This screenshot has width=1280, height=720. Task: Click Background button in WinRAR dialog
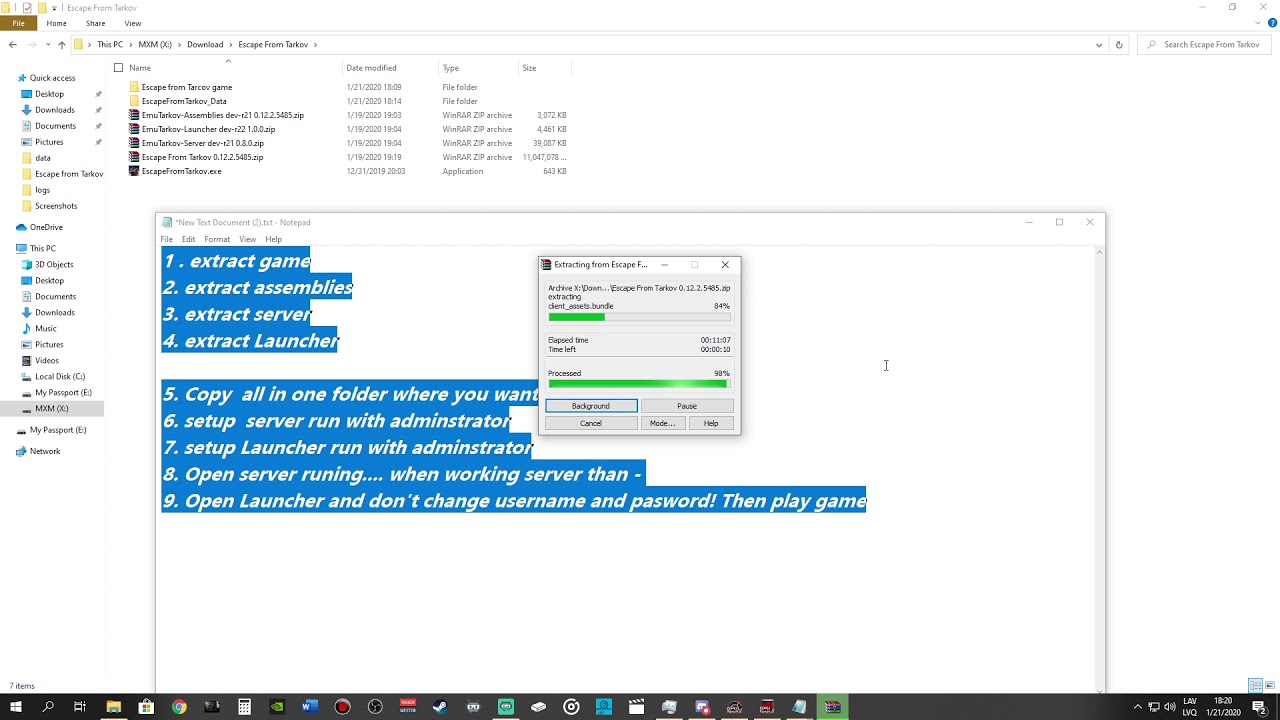(591, 406)
